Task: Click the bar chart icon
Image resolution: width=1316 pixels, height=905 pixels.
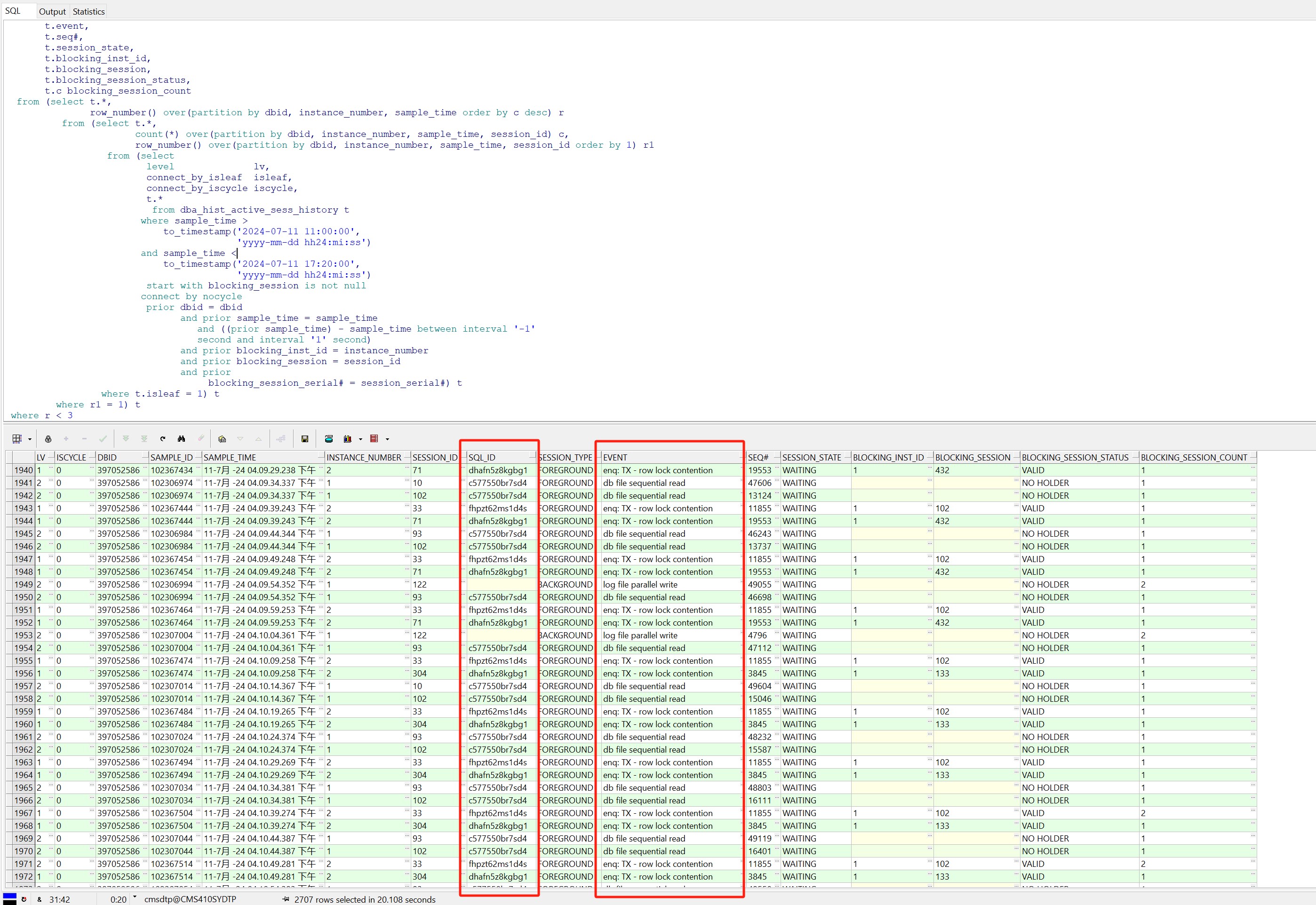Action: click(x=347, y=439)
